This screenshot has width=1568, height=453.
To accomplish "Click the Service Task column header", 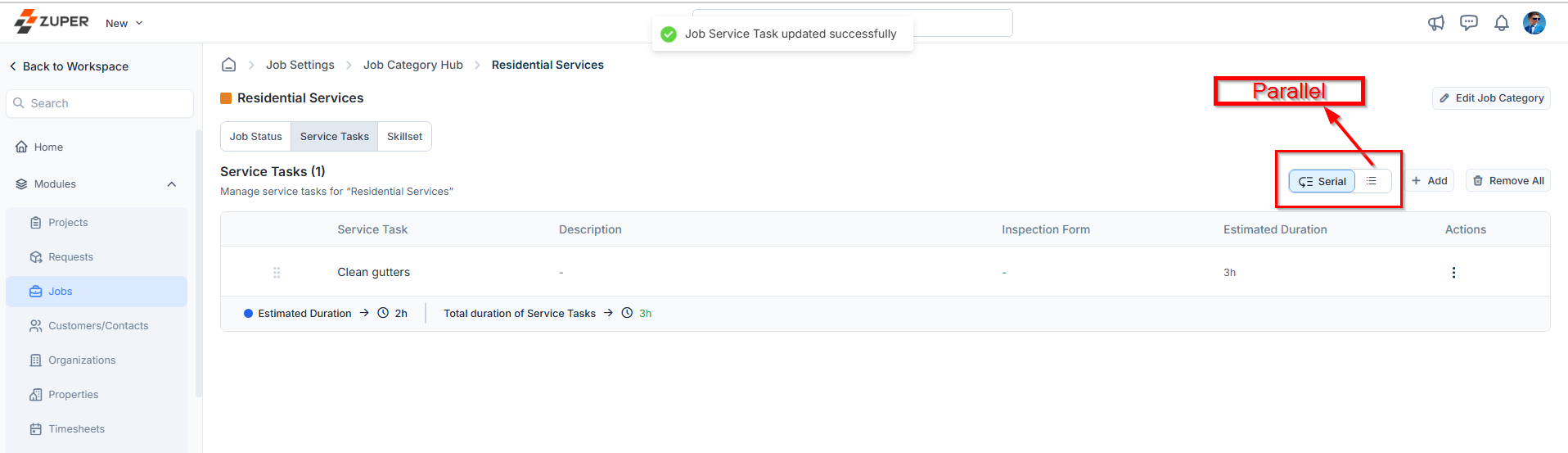I will [372, 229].
